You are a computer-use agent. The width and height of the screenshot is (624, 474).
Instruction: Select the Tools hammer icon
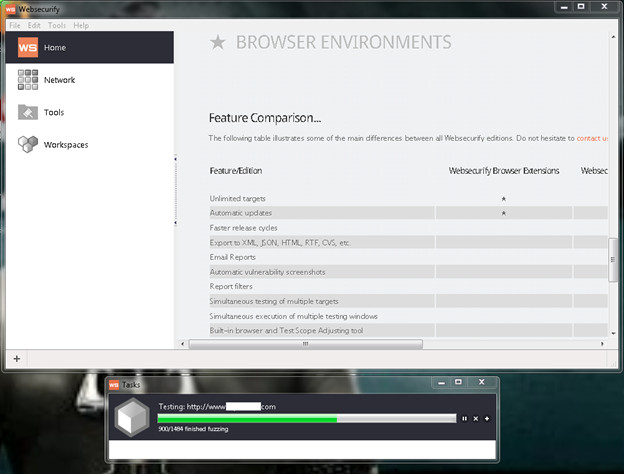point(28,112)
